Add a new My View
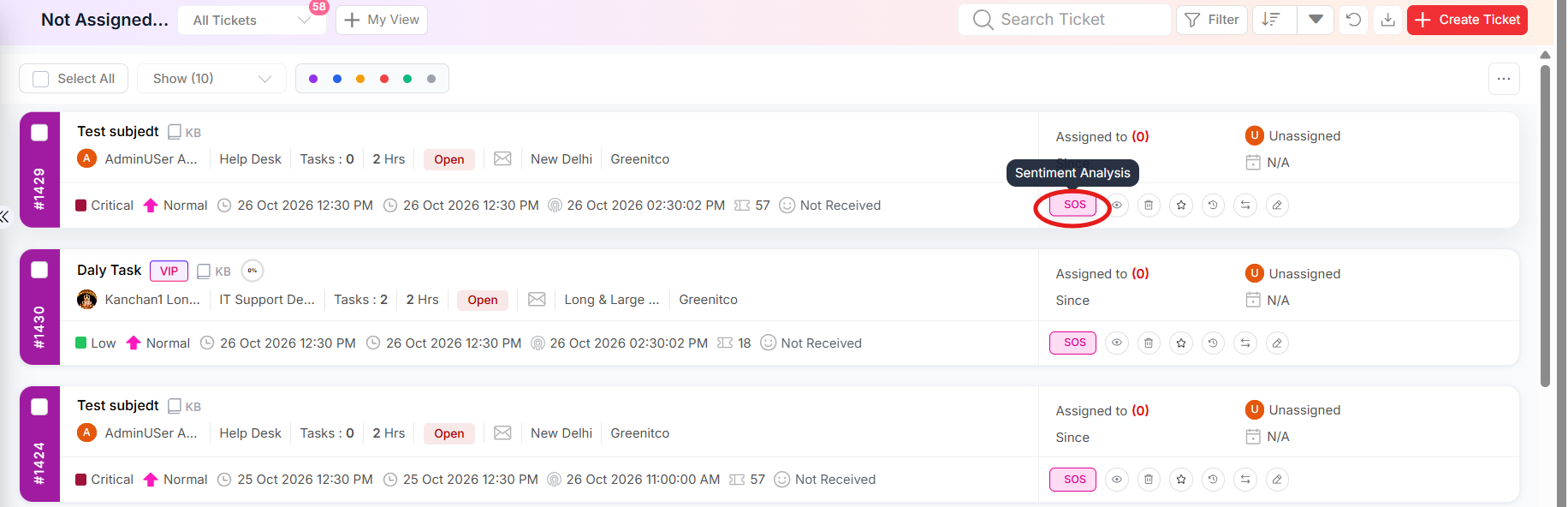 (382, 20)
